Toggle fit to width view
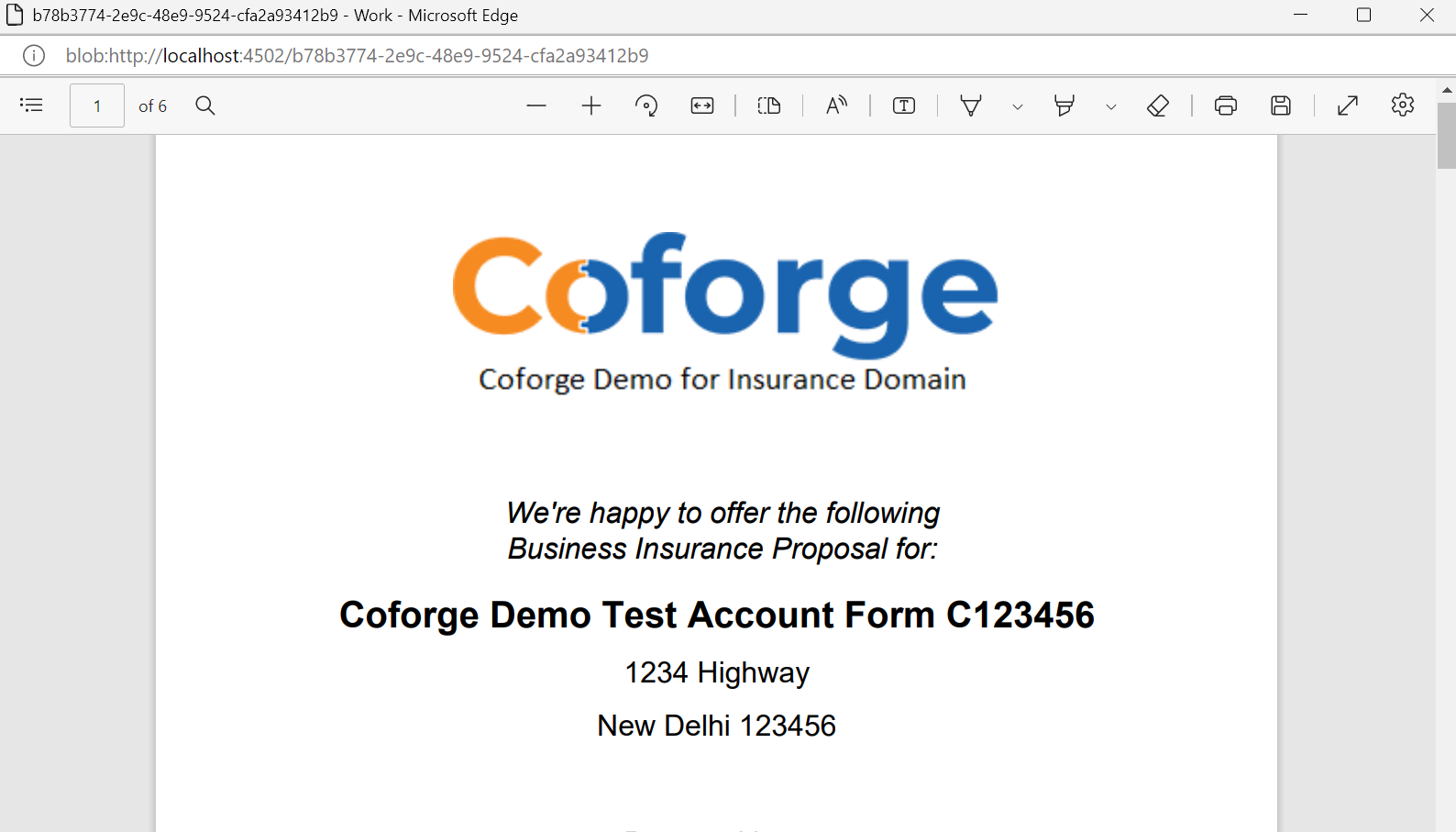 click(702, 105)
